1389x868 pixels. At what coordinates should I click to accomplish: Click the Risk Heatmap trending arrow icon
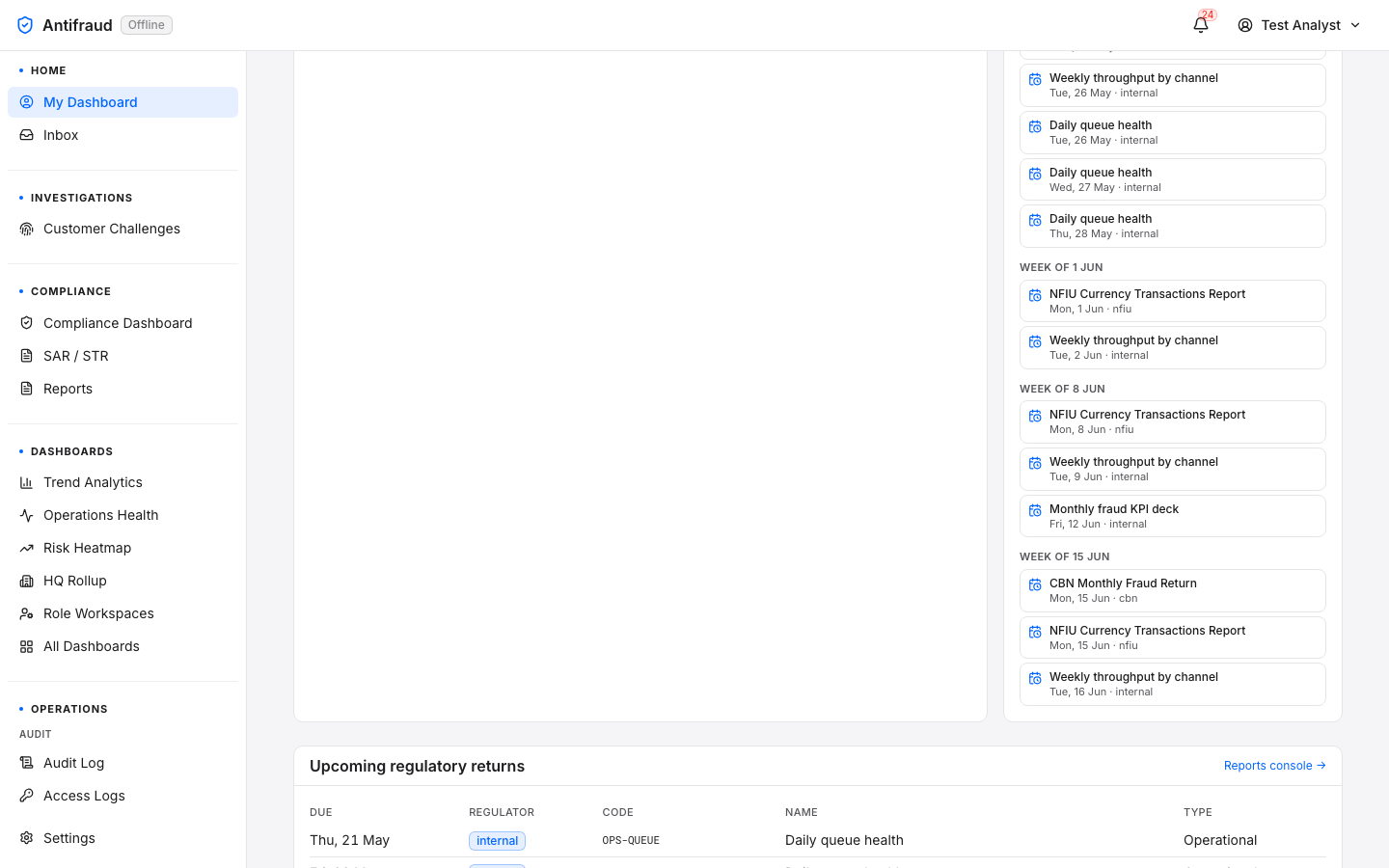[26, 548]
